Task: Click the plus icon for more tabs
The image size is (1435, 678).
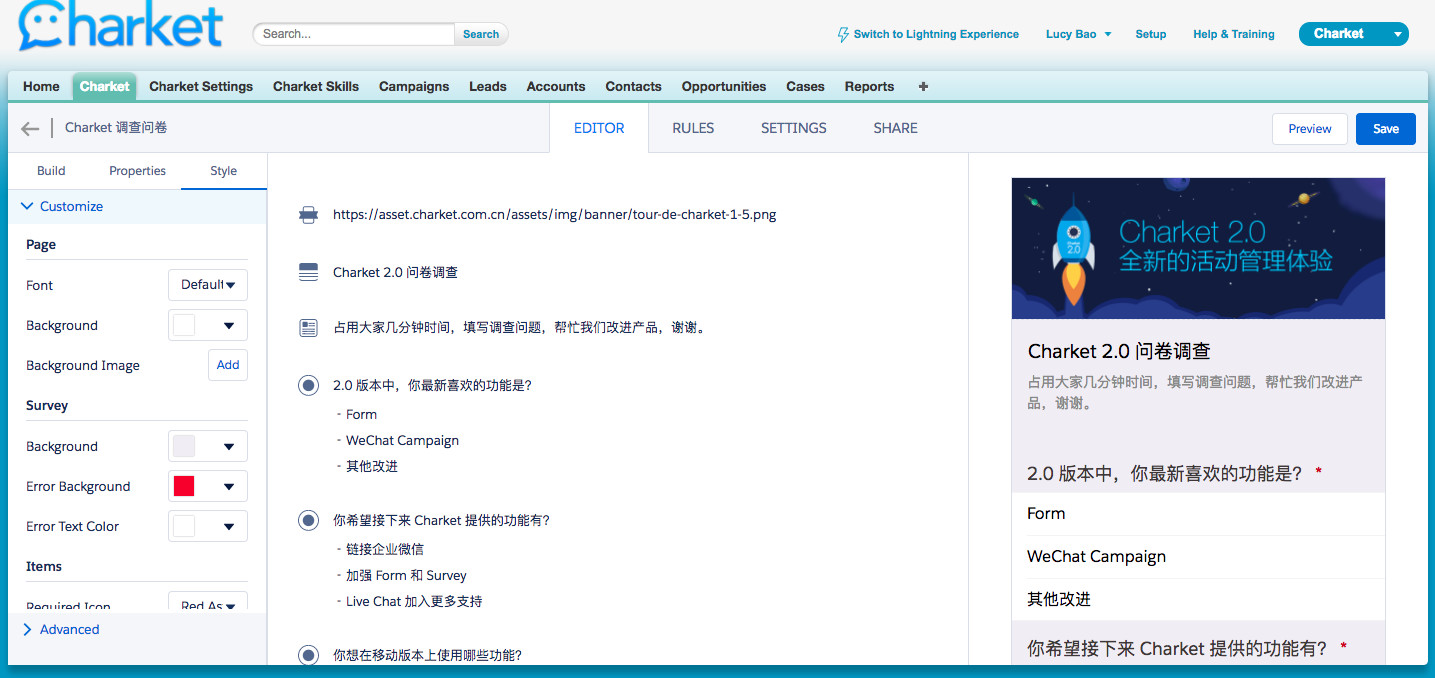Action: click(923, 87)
